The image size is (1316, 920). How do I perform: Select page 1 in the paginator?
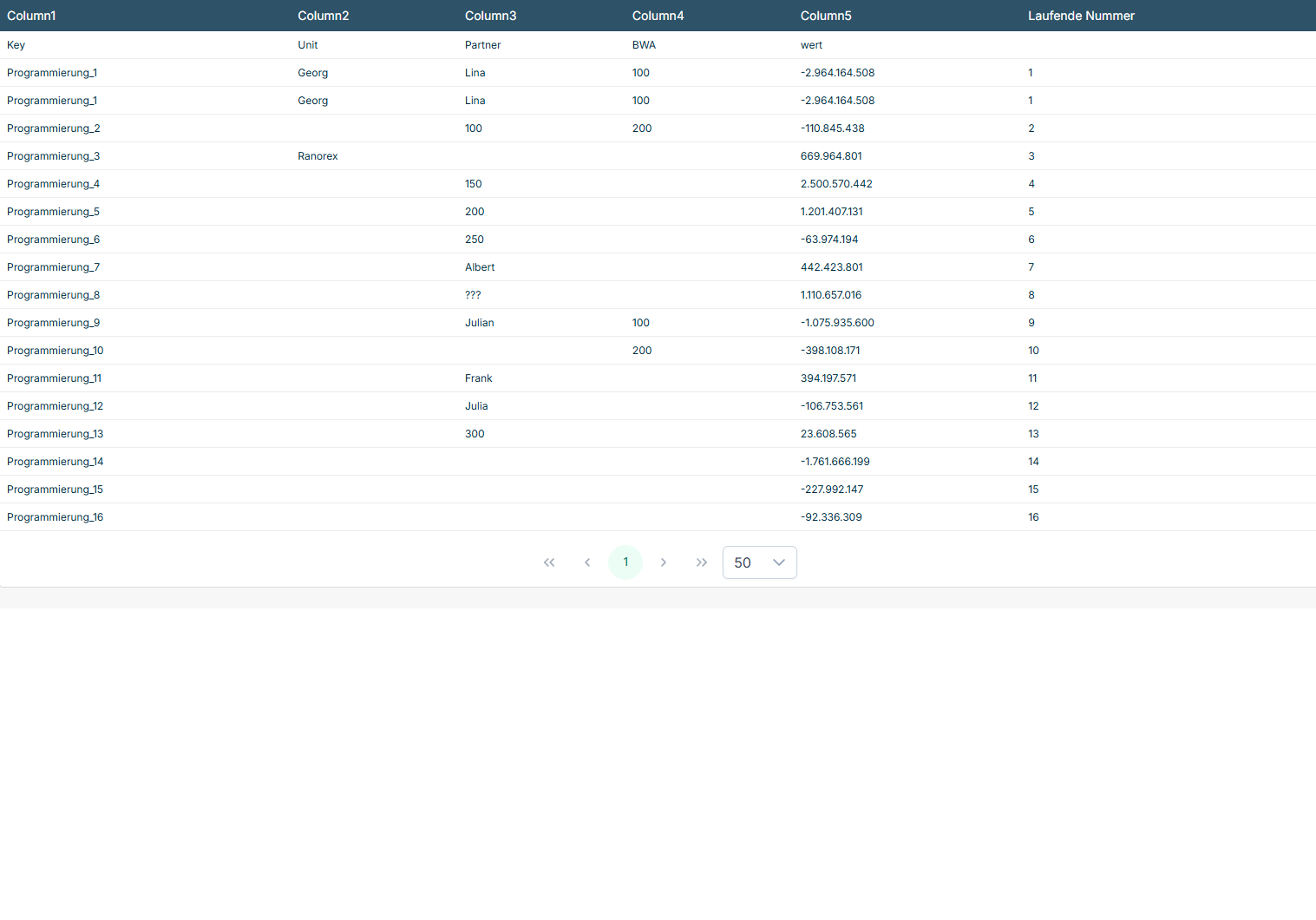click(x=625, y=562)
